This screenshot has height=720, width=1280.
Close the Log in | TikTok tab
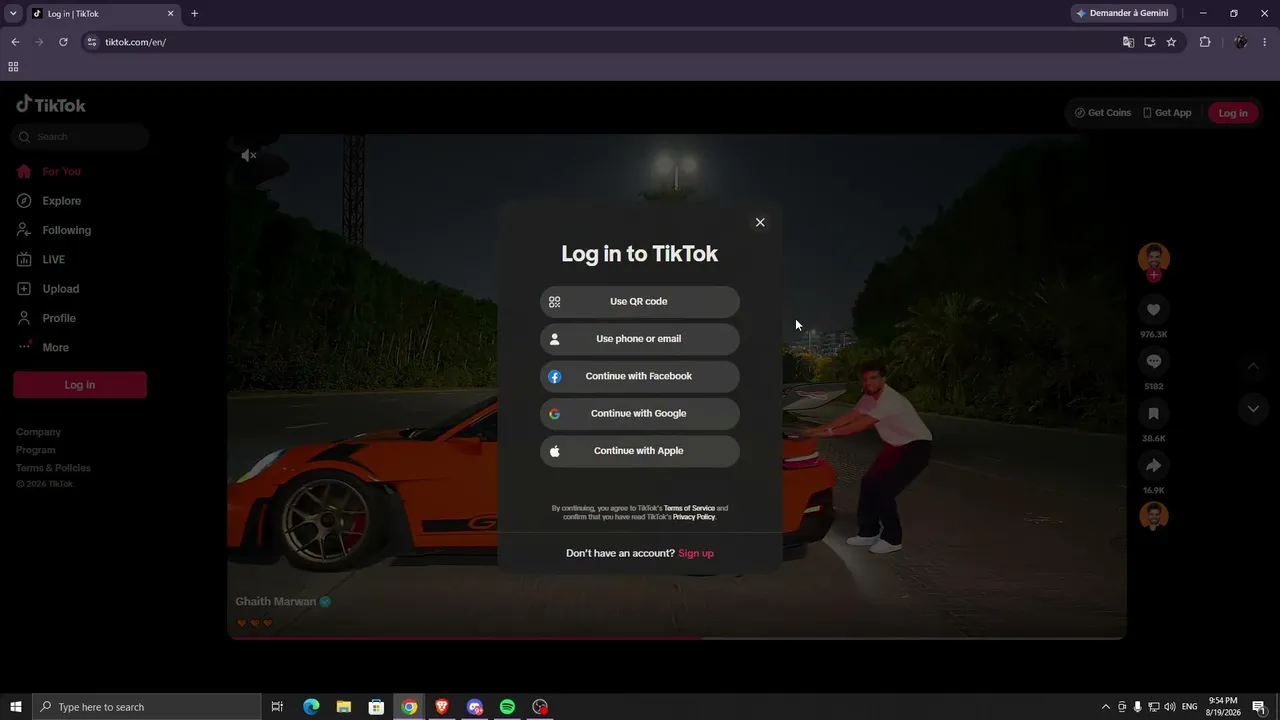pos(170,14)
